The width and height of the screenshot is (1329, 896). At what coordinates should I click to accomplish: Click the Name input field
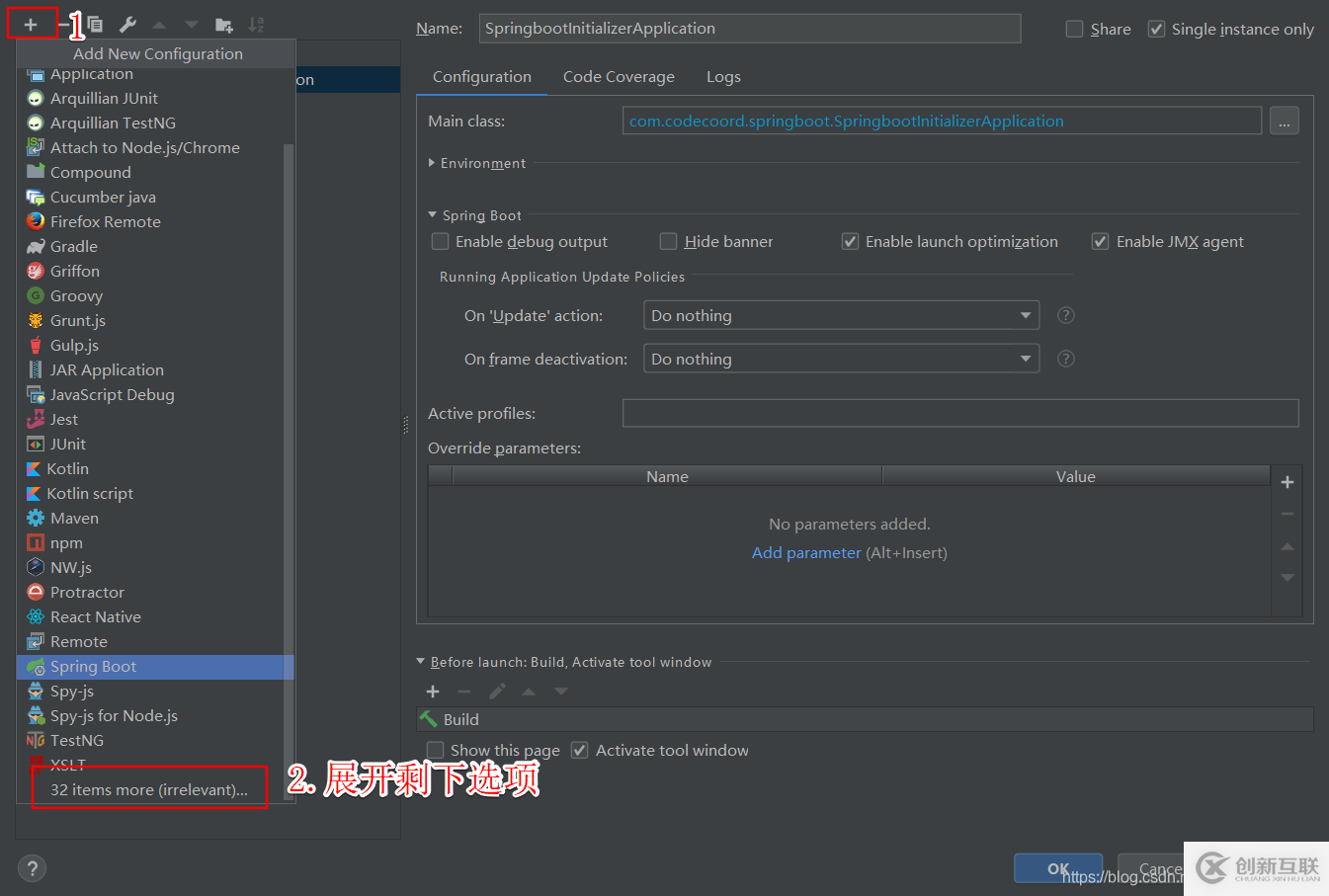[x=750, y=28]
